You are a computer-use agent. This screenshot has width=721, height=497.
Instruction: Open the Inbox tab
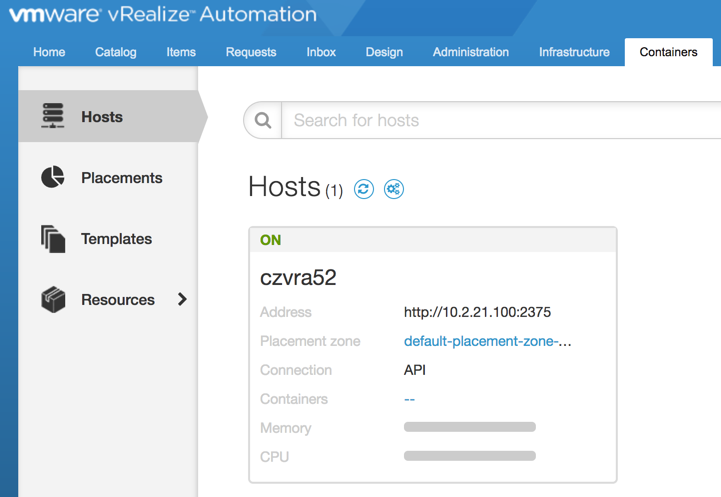pyautogui.click(x=321, y=52)
